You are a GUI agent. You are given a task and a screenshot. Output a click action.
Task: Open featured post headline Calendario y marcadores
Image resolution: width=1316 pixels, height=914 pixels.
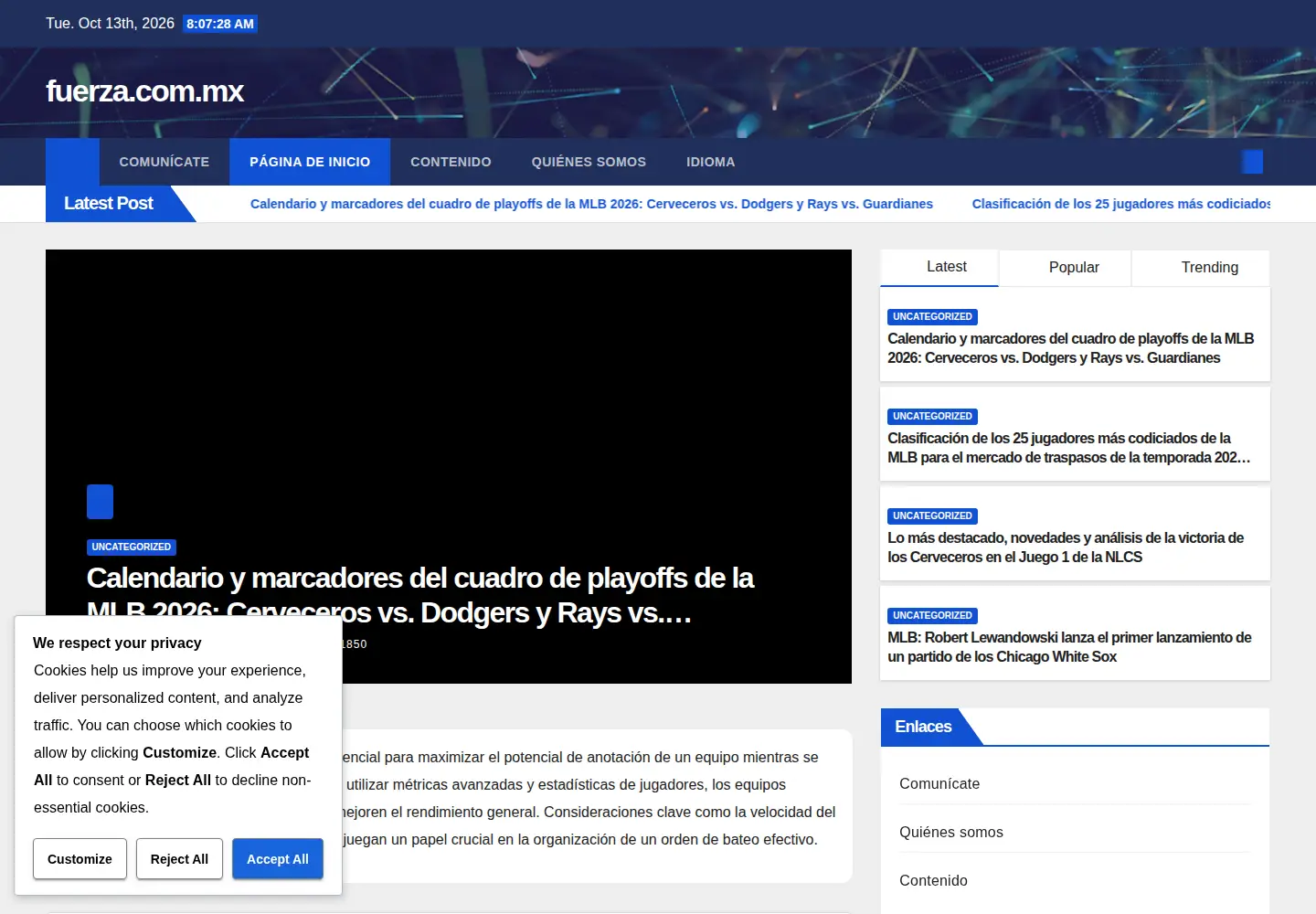pyautogui.click(x=420, y=595)
